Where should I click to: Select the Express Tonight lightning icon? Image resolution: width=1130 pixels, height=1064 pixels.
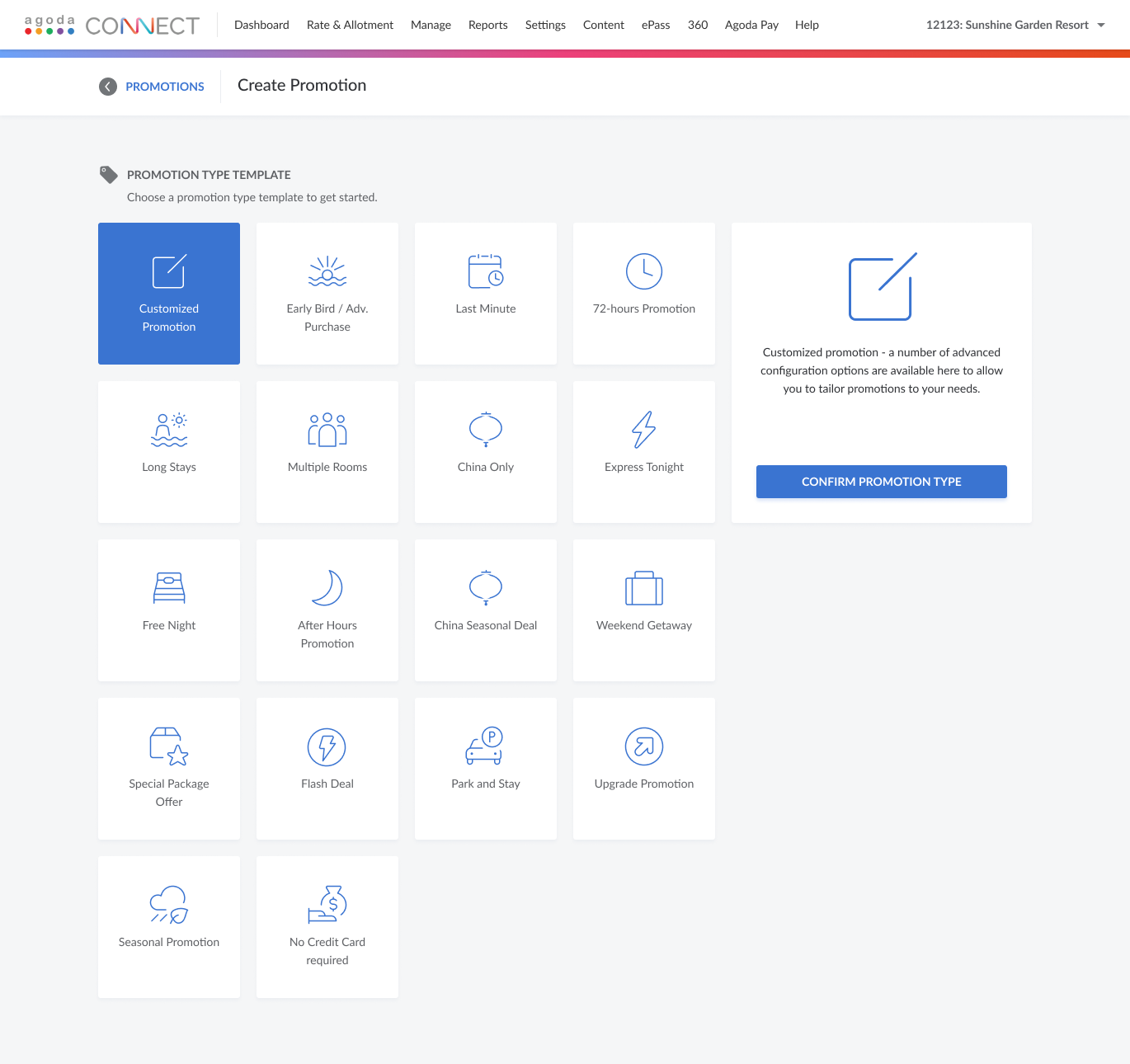click(644, 430)
